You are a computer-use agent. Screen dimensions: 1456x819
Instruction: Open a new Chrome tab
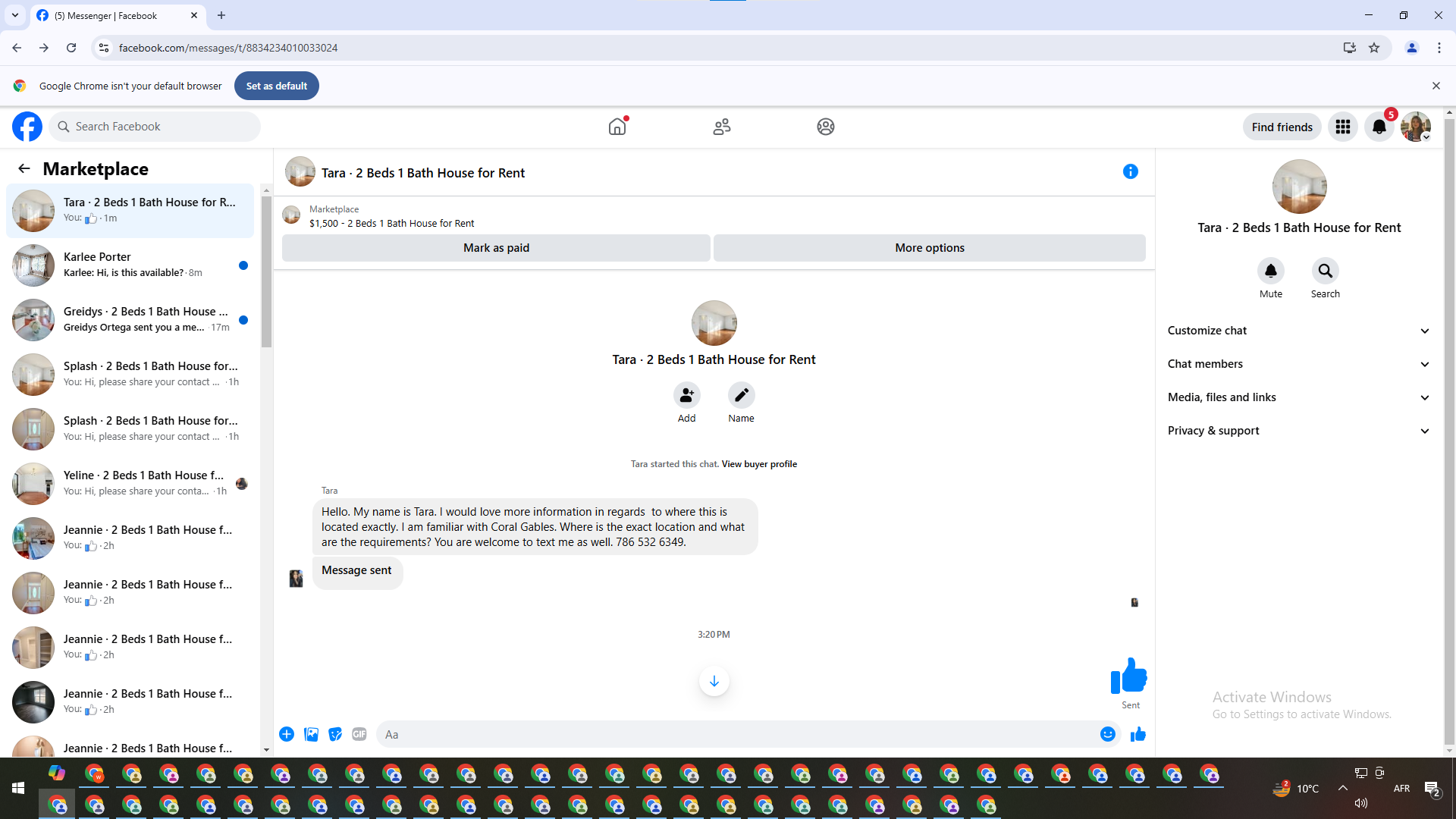pos(221,15)
